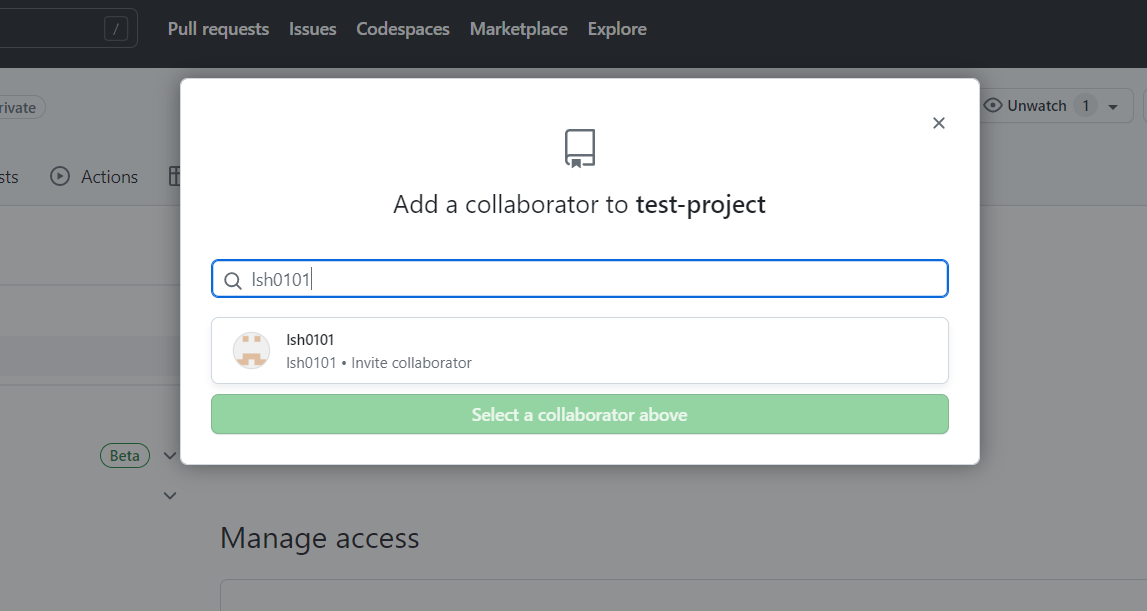Viewport: 1147px width, 611px height.
Task: Click the slash shortcut key in the search bar
Action: pyautogui.click(x=116, y=29)
